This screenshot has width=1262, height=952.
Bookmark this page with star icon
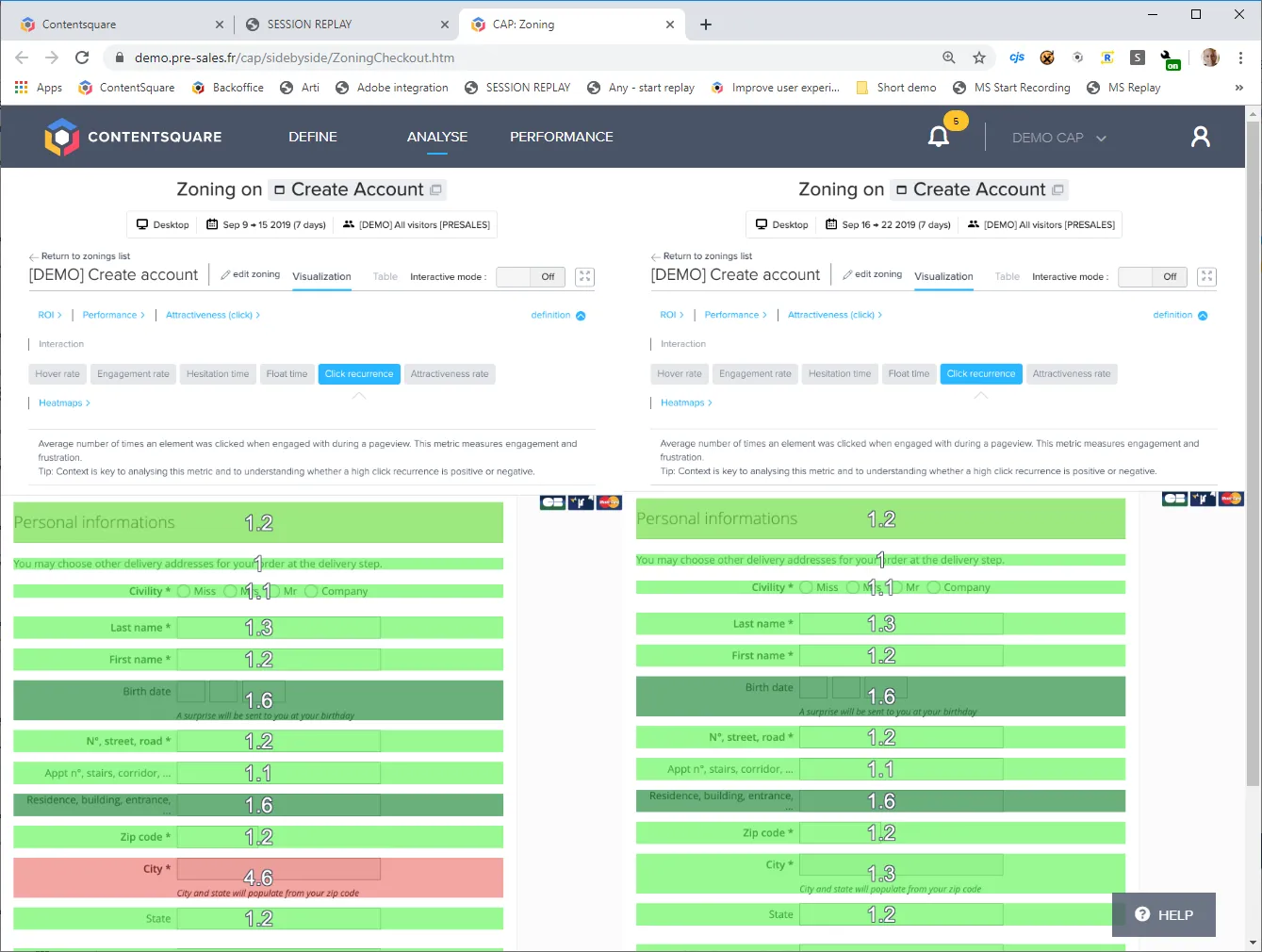(x=979, y=57)
